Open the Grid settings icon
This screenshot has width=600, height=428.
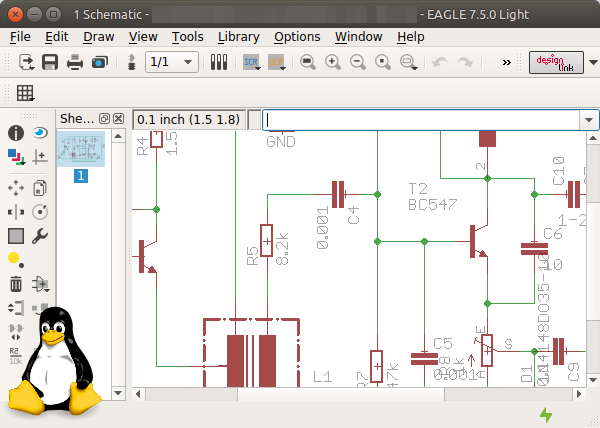click(25, 93)
